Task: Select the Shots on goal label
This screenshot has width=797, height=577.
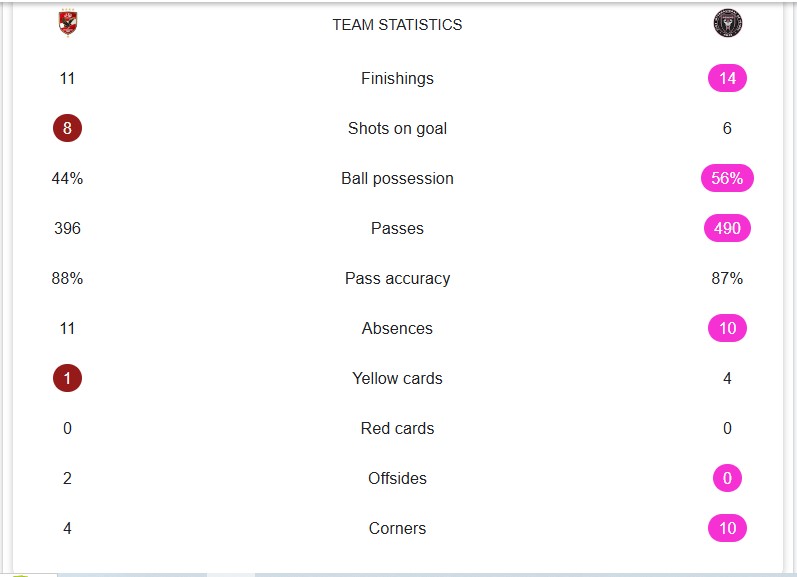Action: click(x=397, y=128)
